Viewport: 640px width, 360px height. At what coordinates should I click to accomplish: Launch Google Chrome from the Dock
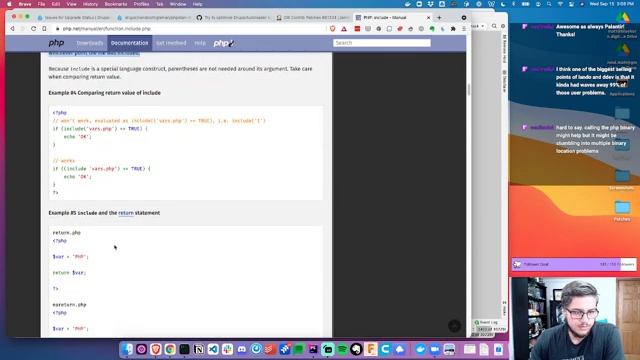[170, 349]
